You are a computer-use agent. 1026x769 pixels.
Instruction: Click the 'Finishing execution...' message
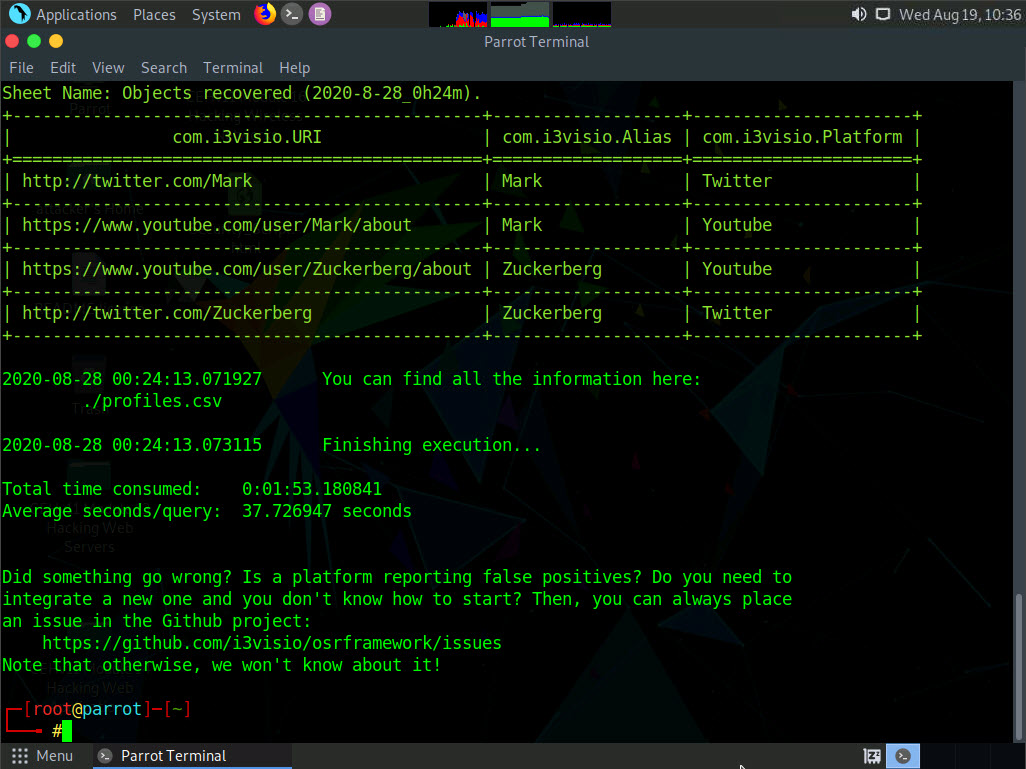(x=432, y=445)
